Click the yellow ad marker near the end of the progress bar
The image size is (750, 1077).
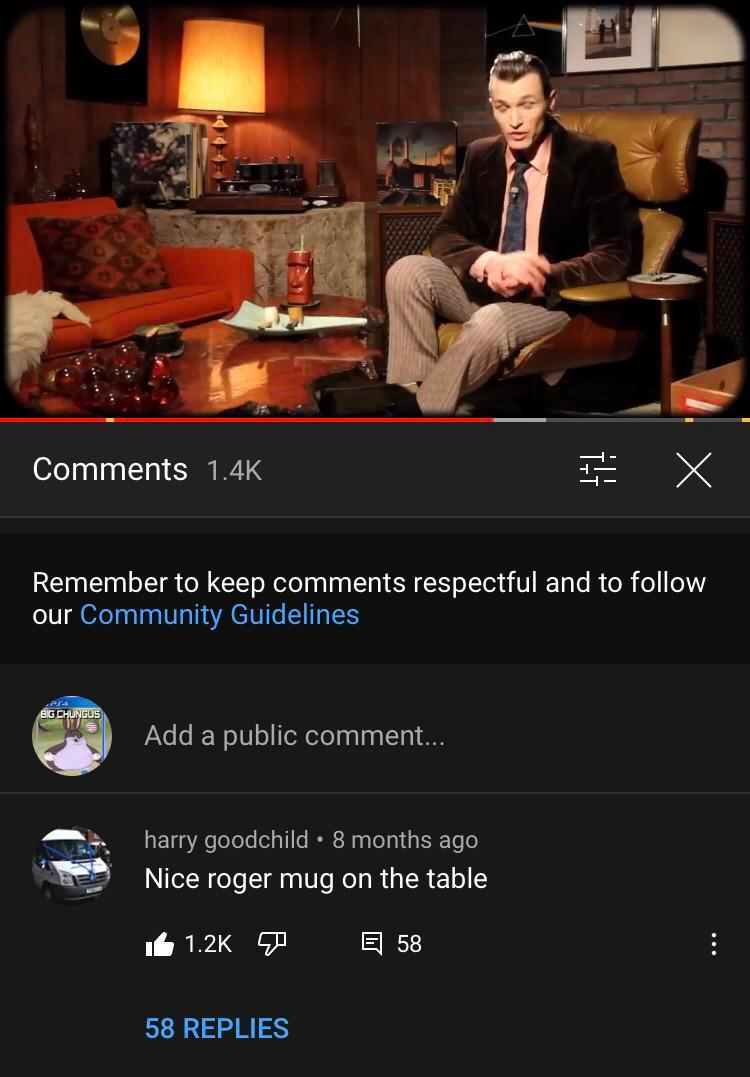[690, 419]
